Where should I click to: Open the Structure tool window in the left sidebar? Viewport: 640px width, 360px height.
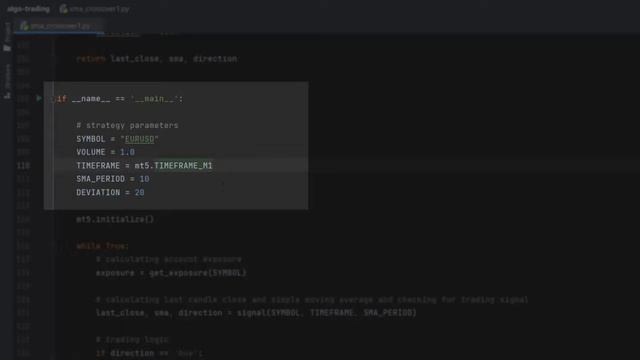pyautogui.click(x=7, y=82)
